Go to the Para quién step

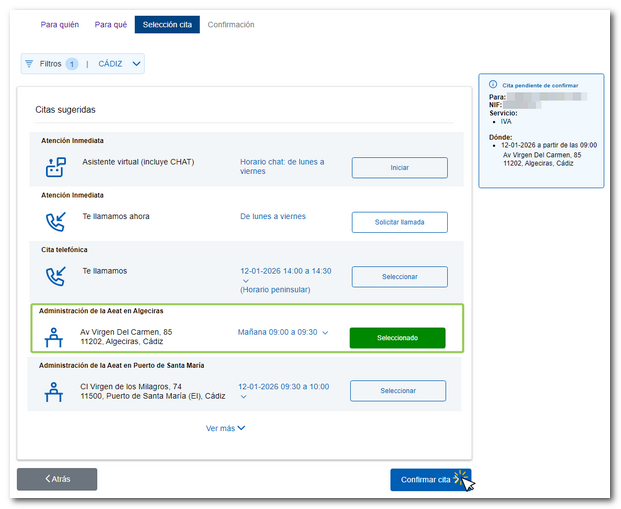tap(57, 24)
